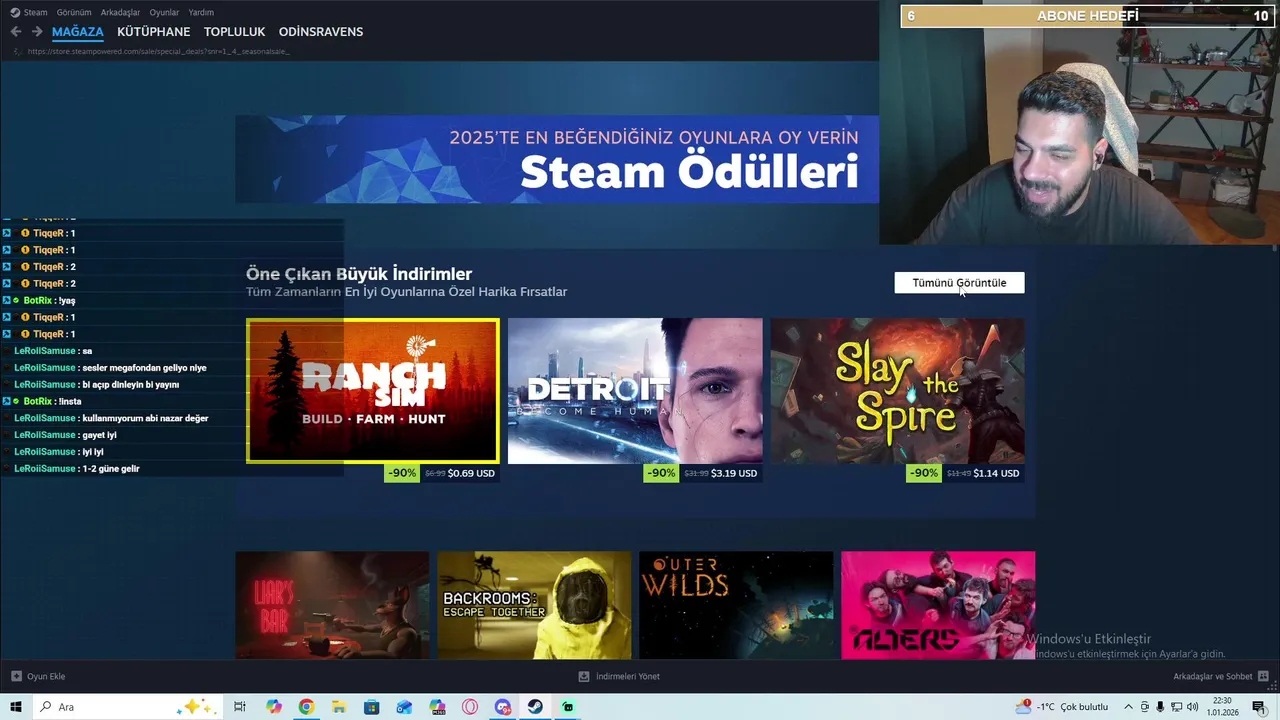
Task: Open Microsoft Store from the taskbar
Action: click(x=371, y=707)
